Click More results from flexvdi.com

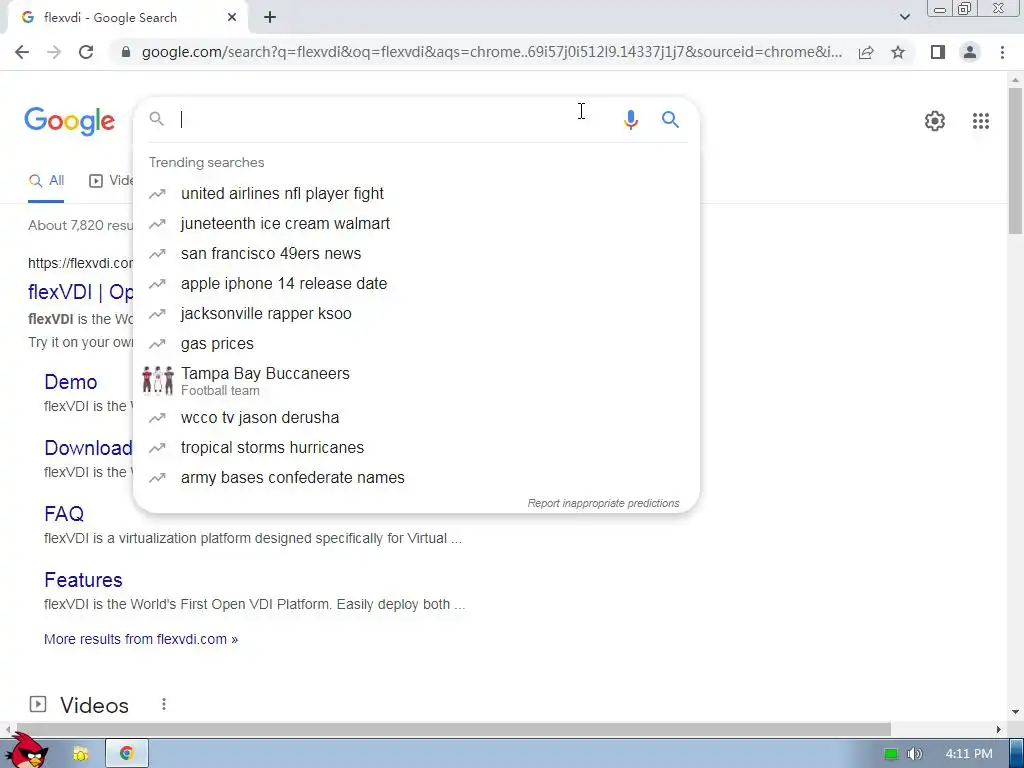click(141, 639)
